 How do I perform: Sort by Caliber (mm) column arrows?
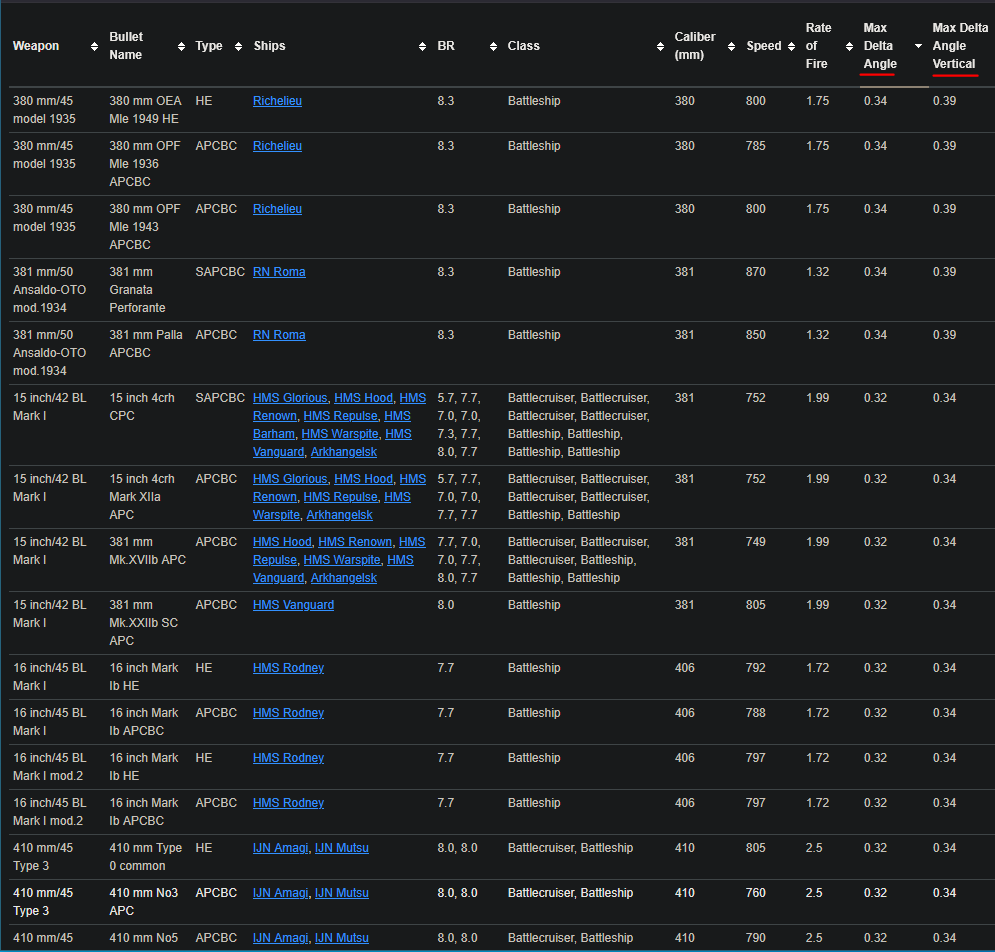pyautogui.click(x=732, y=46)
